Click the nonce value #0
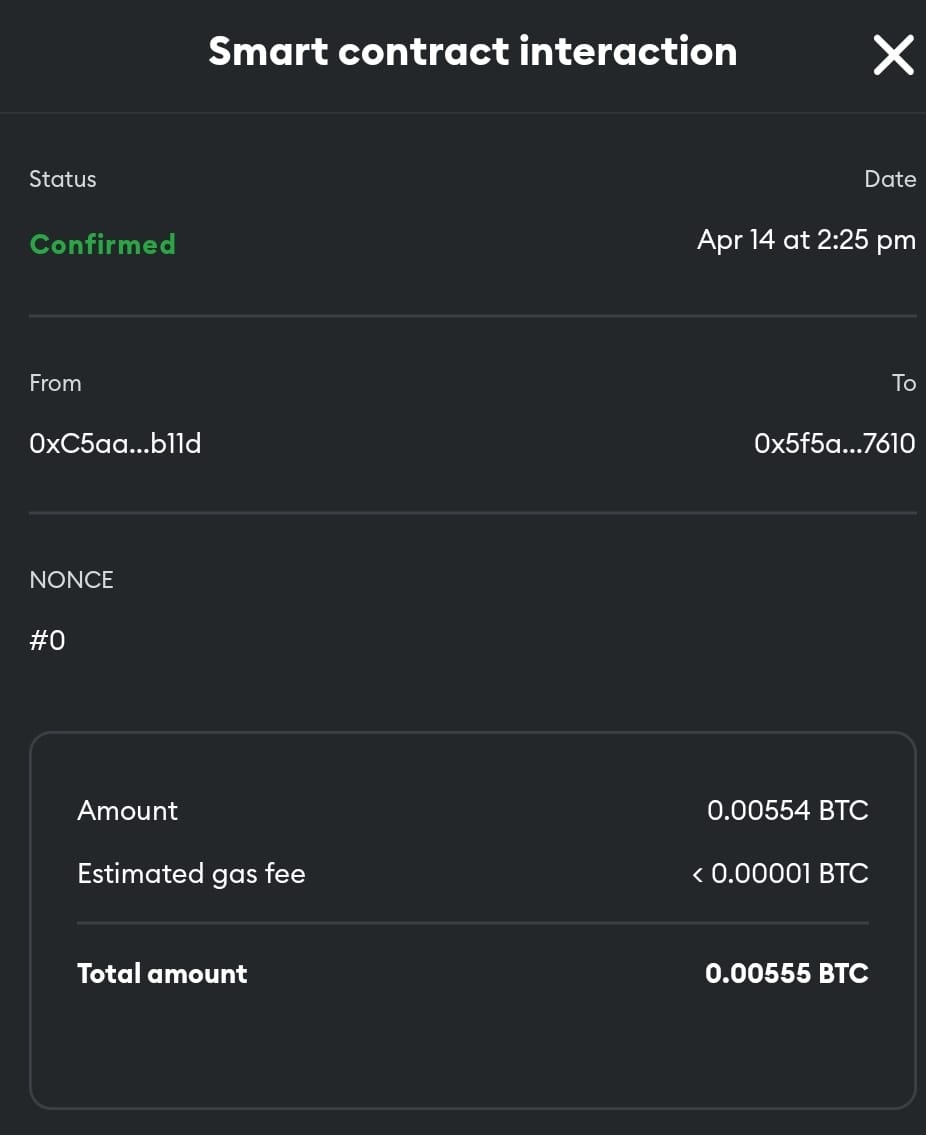The image size is (926, 1135). click(x=48, y=640)
